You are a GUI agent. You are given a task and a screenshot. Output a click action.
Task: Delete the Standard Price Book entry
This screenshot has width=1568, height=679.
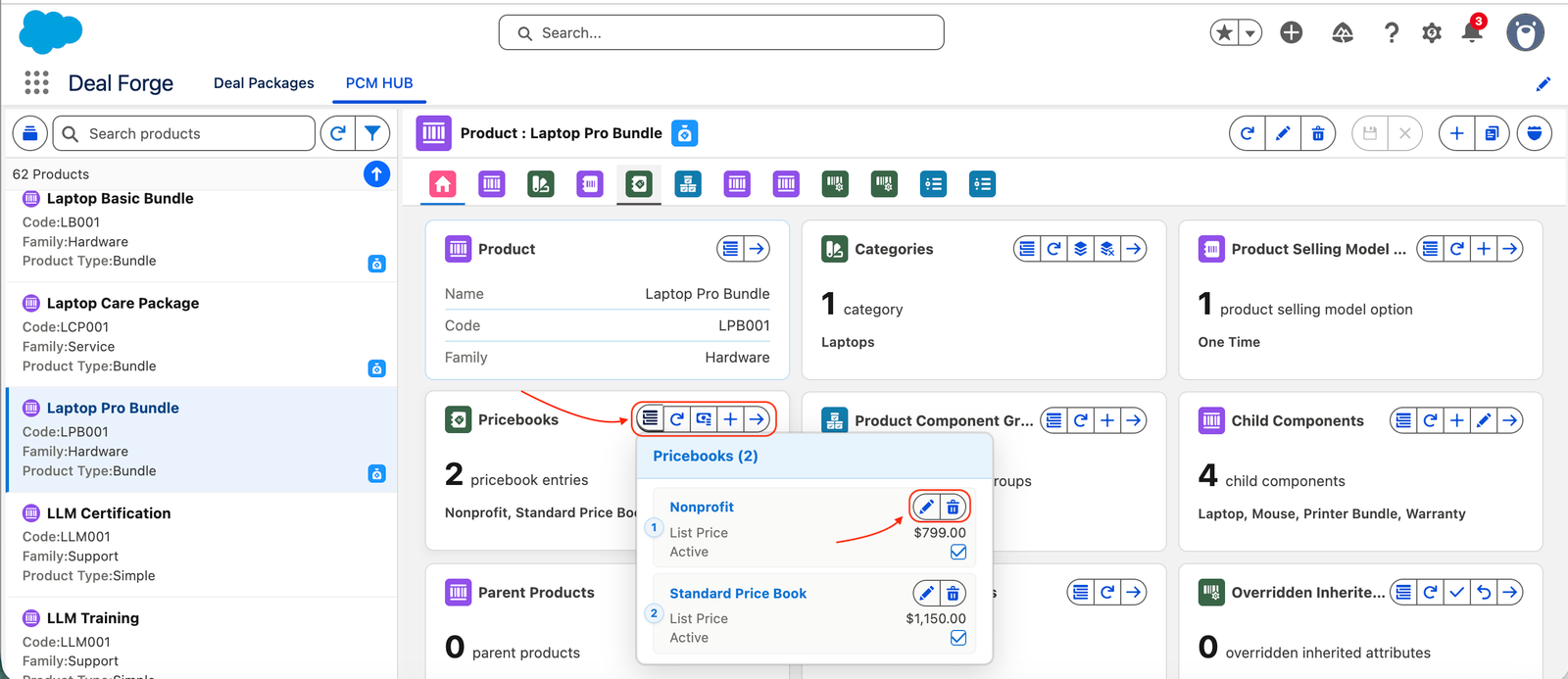point(953,593)
